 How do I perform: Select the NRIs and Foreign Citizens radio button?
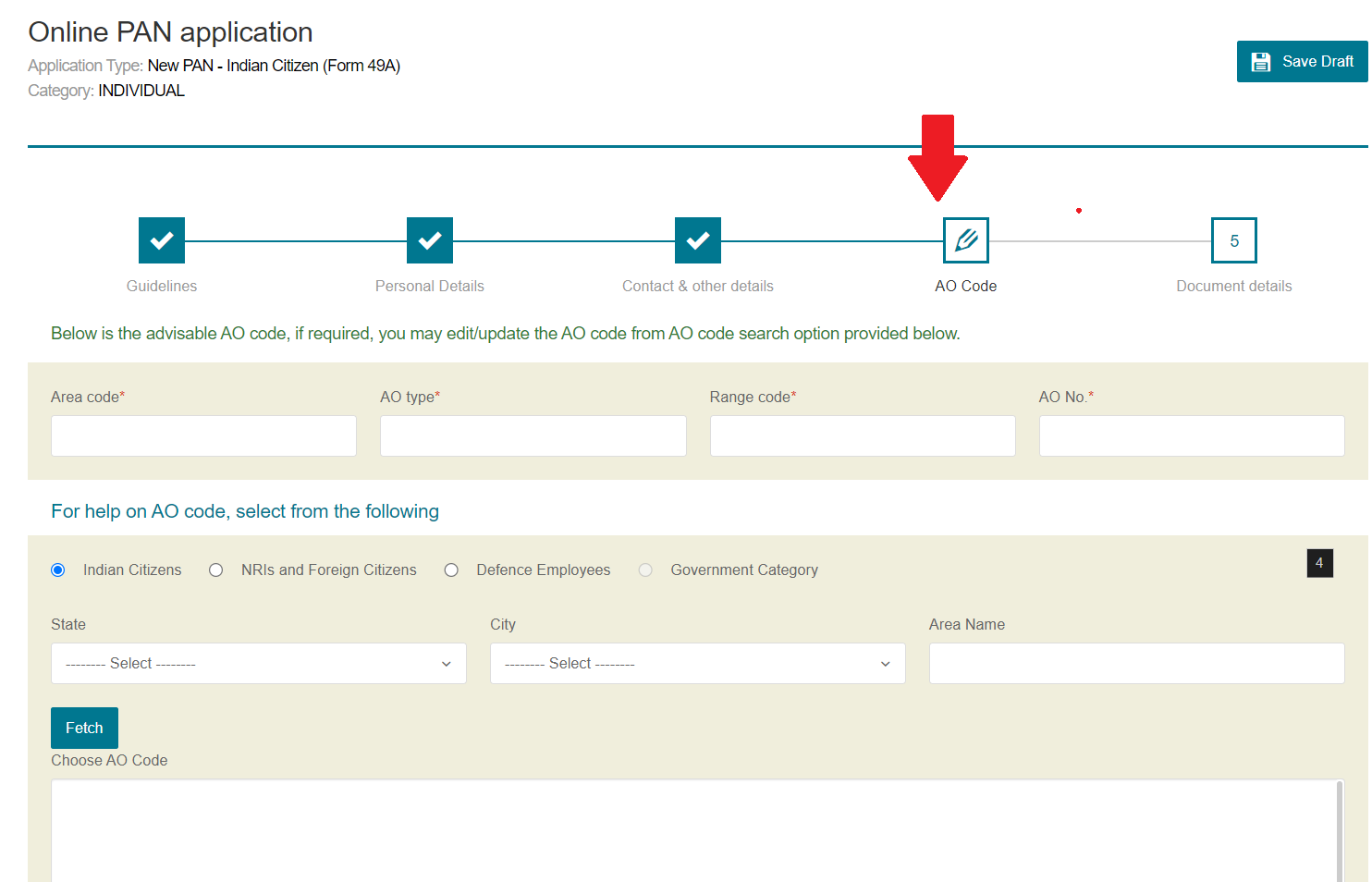215,570
